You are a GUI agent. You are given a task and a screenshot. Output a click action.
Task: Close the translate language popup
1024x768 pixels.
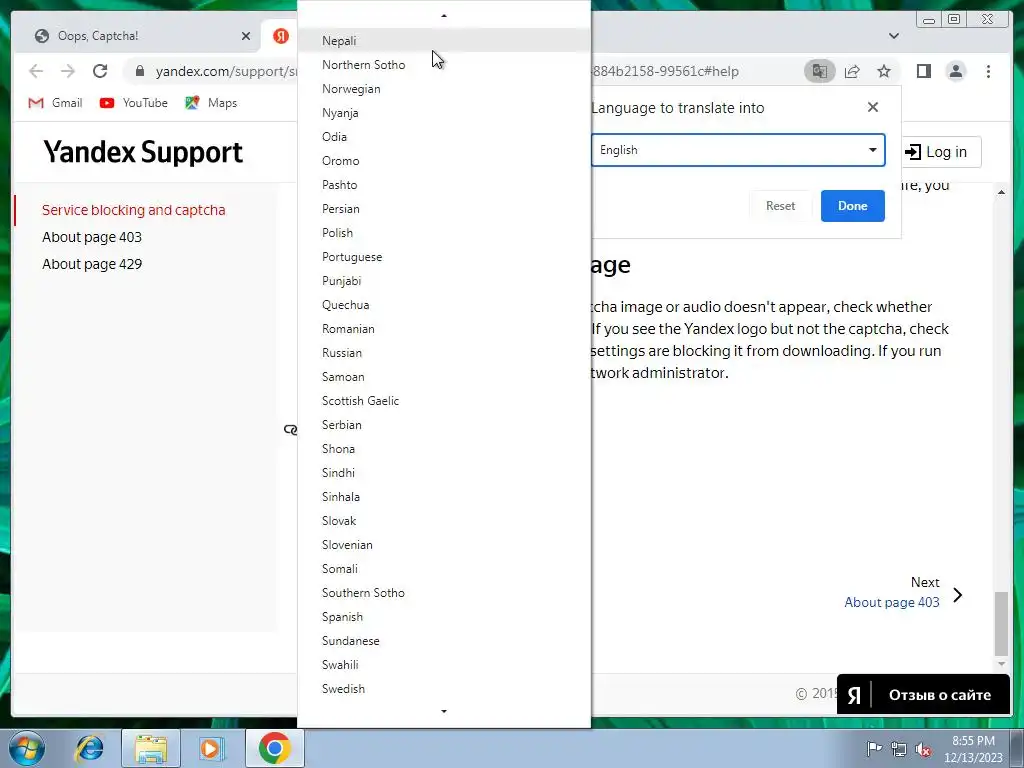(x=872, y=107)
